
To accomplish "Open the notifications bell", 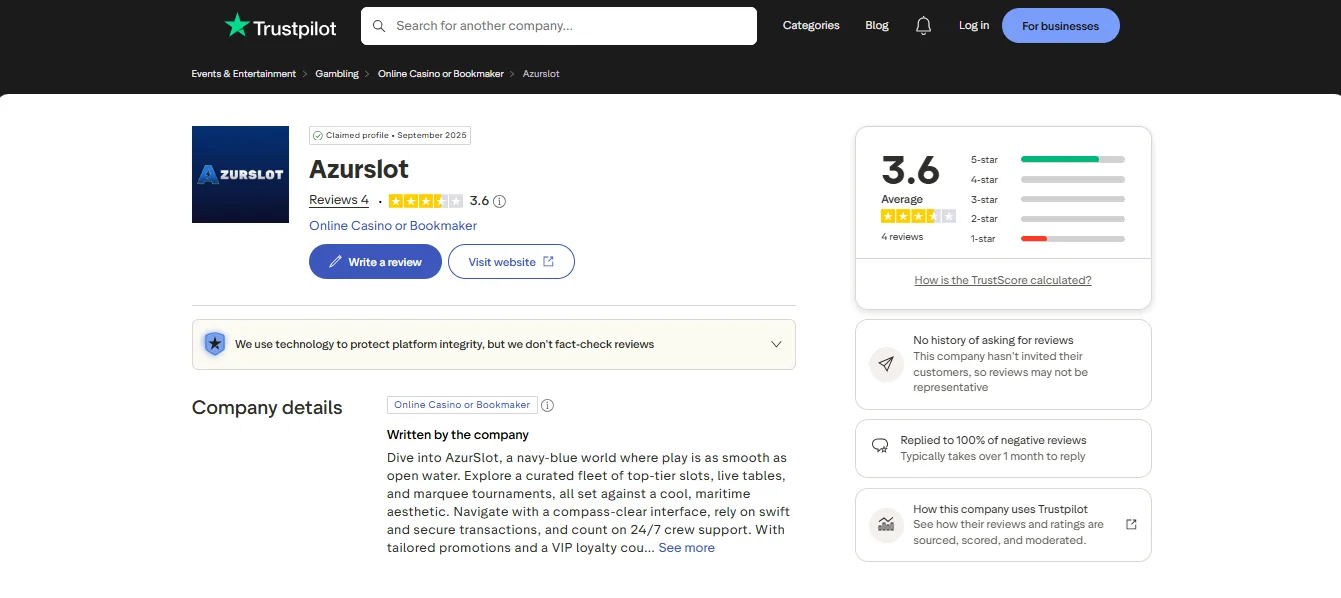I will pyautogui.click(x=923, y=26).
